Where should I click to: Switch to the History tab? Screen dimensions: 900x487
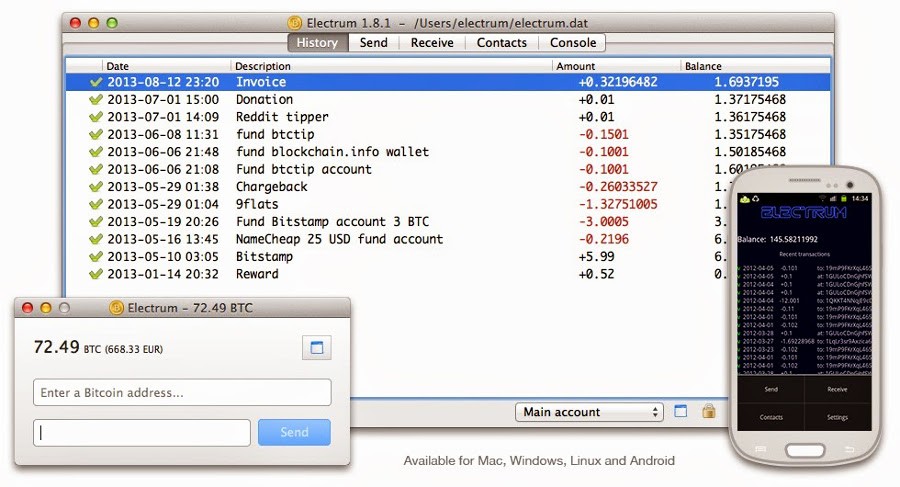317,42
